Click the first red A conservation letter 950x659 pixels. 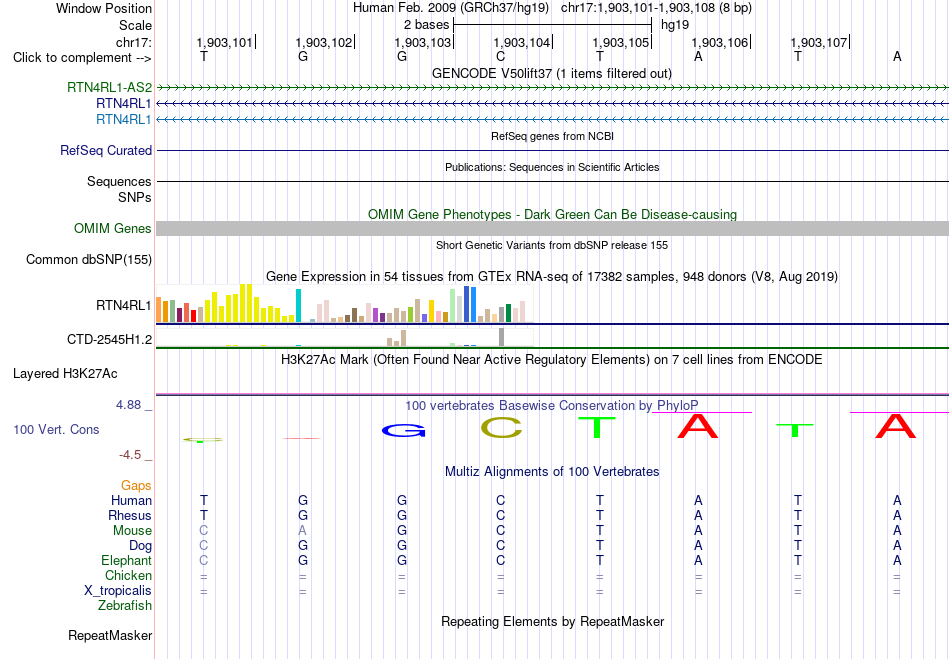(697, 426)
